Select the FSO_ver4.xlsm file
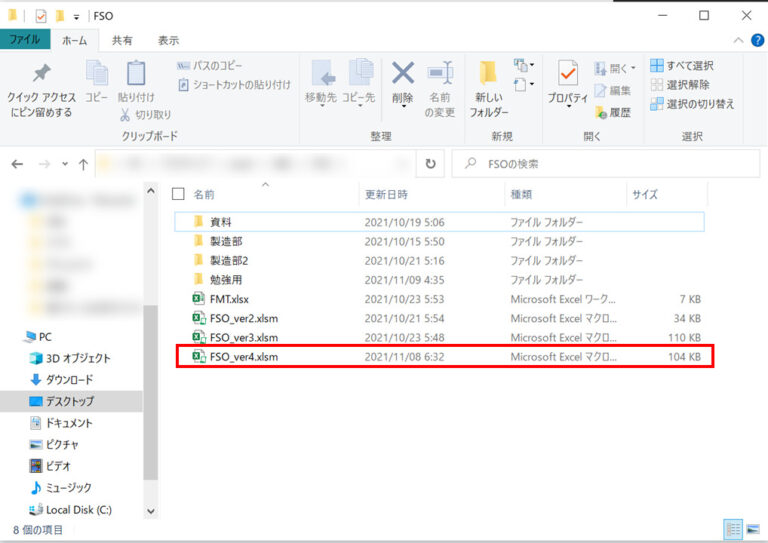The image size is (768, 543). point(244,356)
